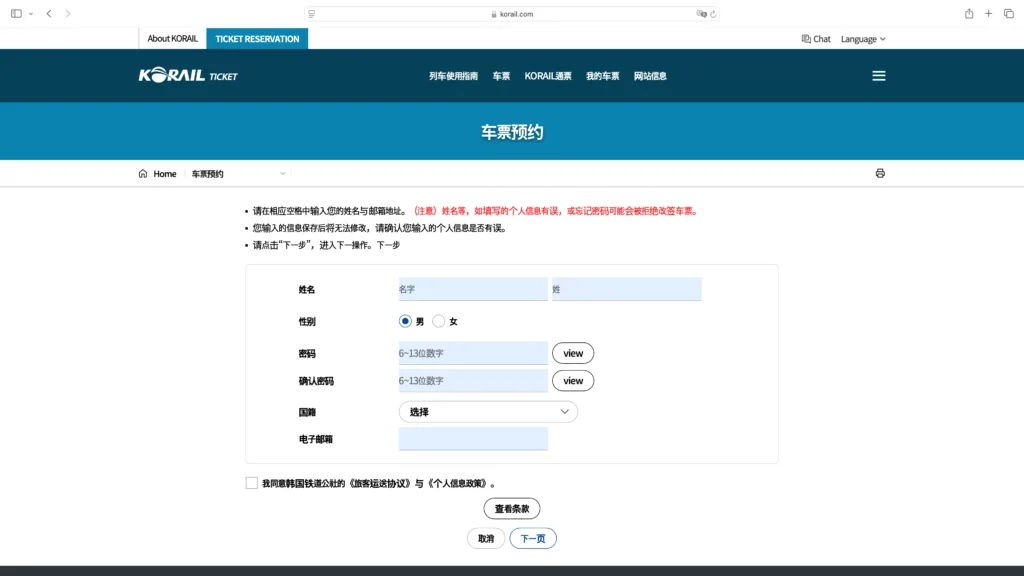Go back with the browser back arrow
The image size is (1024, 576).
[49, 14]
